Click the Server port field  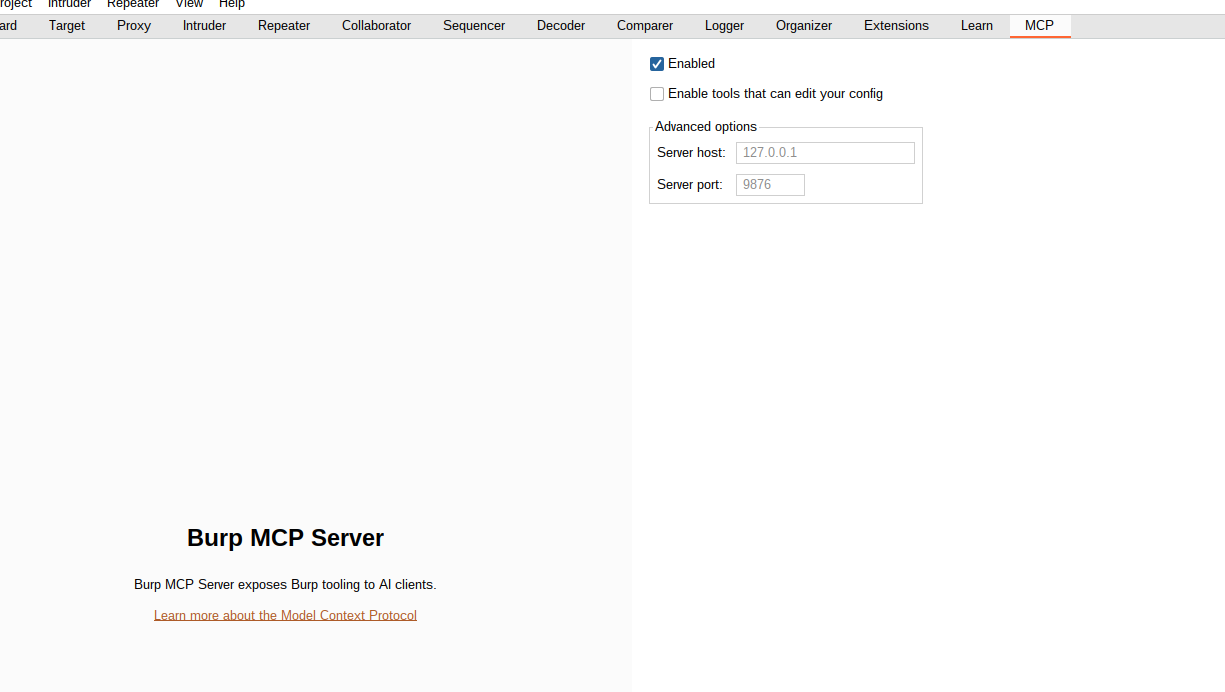(x=770, y=185)
